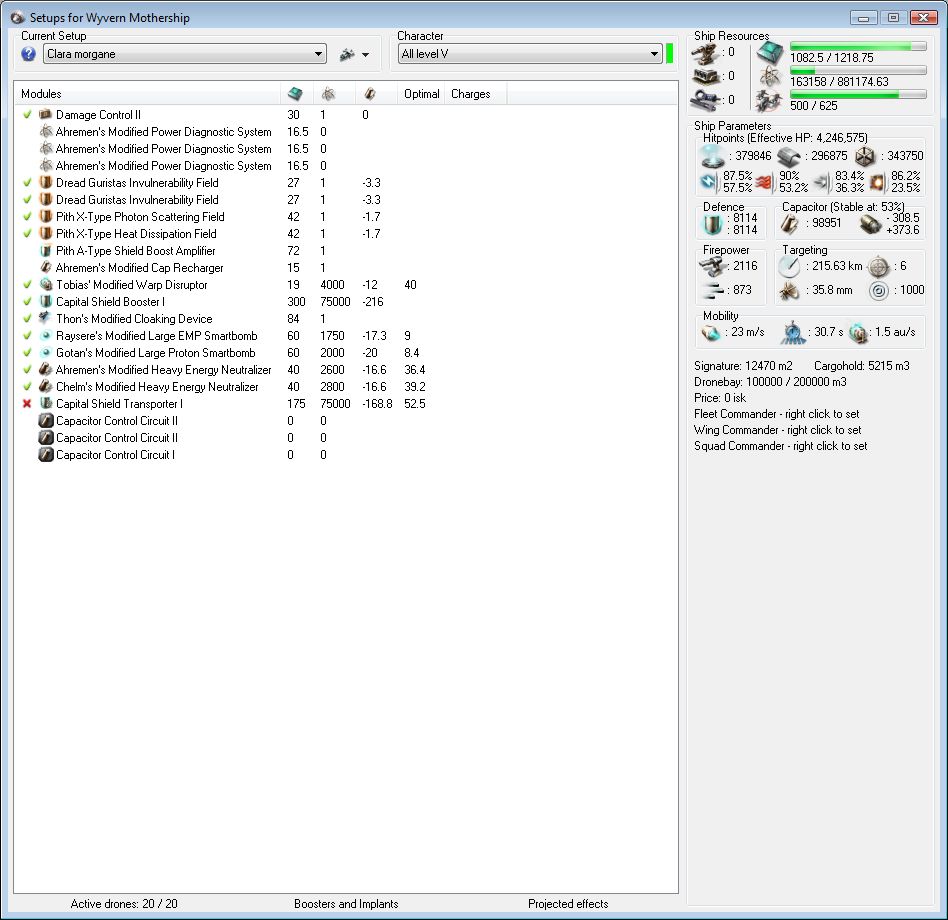Click the explosive resistance icon

[878, 182]
